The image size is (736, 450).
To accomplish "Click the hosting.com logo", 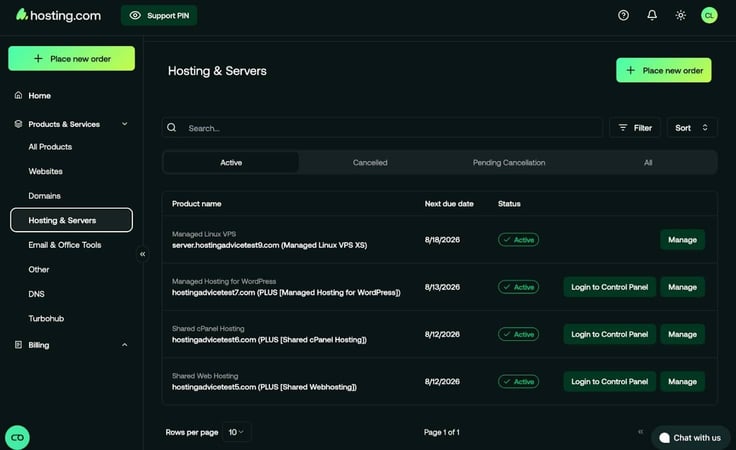I will [x=58, y=15].
